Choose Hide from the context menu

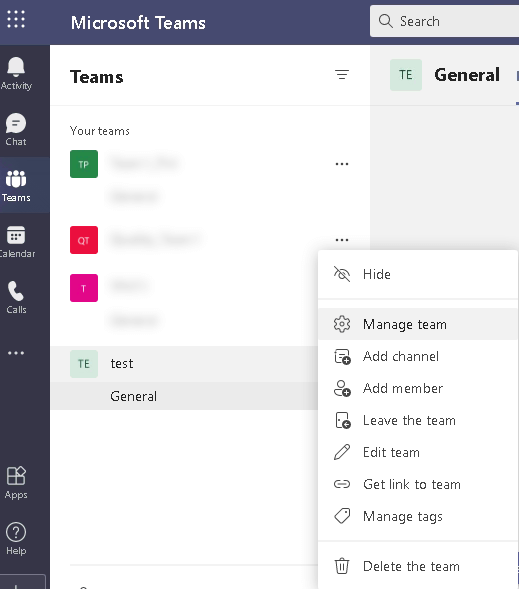(418, 274)
